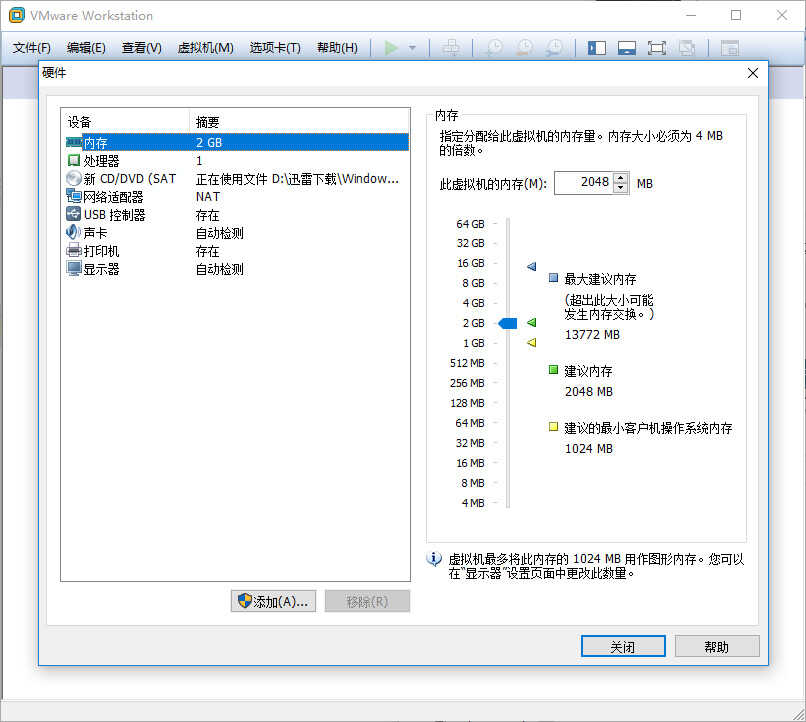Click the green power-on play icon
The image size is (806, 722).
coord(391,48)
